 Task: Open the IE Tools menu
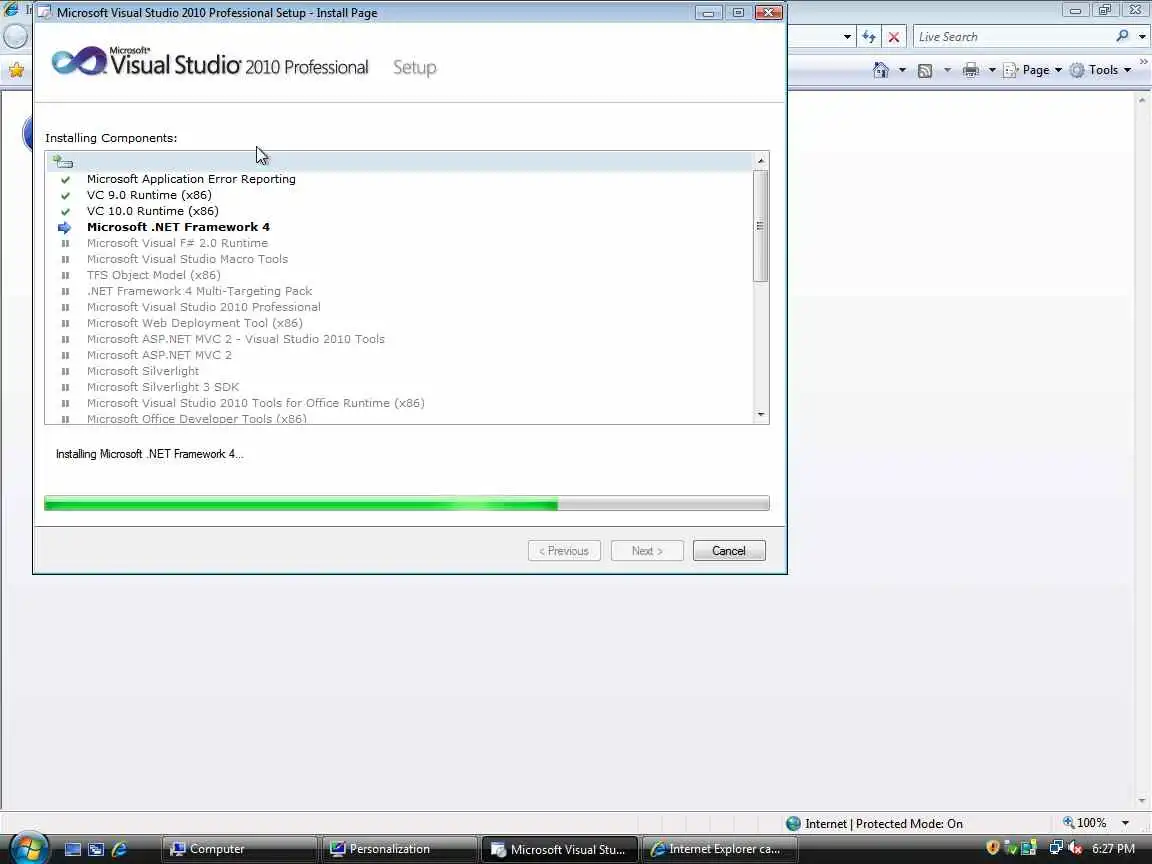tap(1100, 71)
